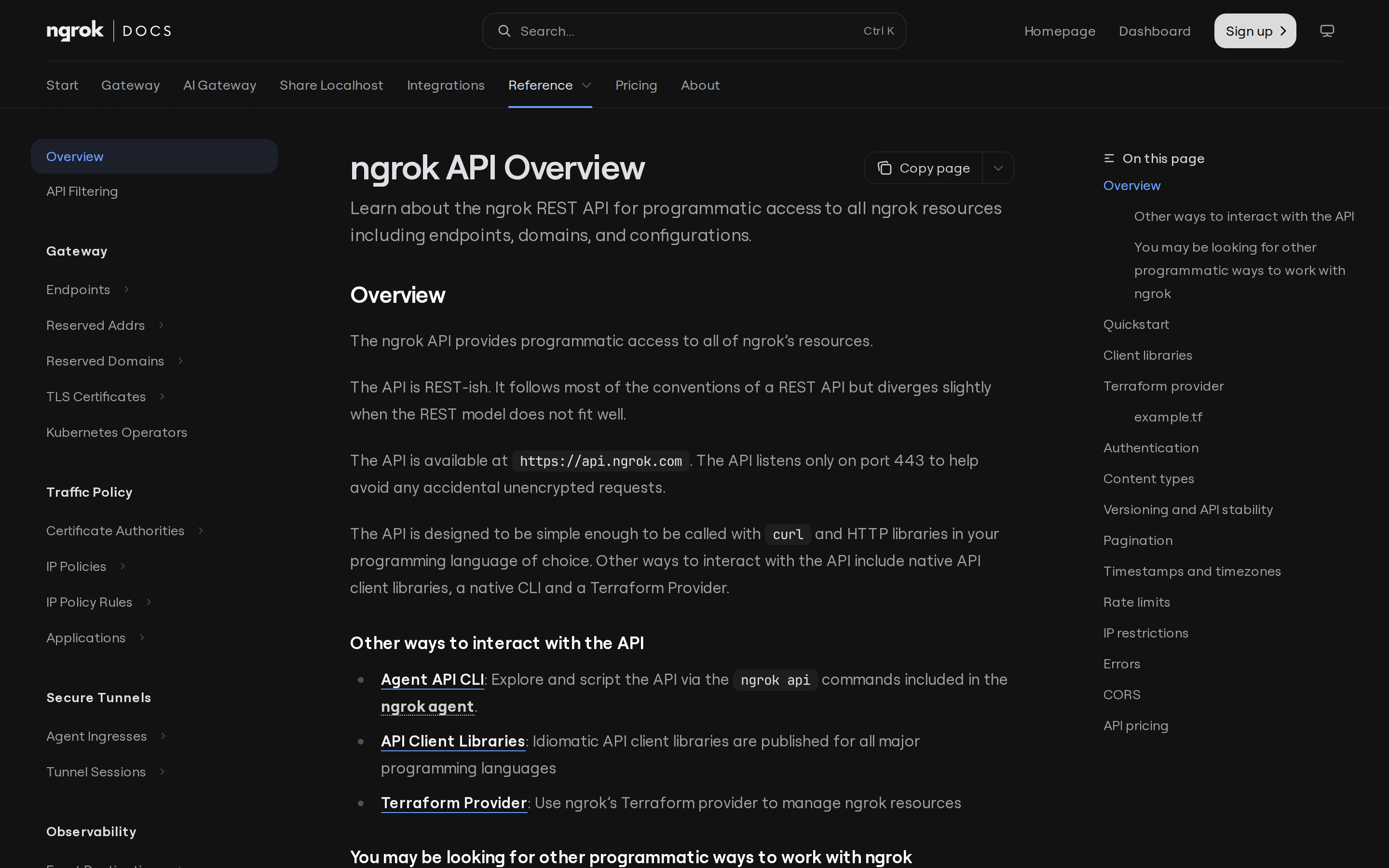Switch to the Start tab

62,85
